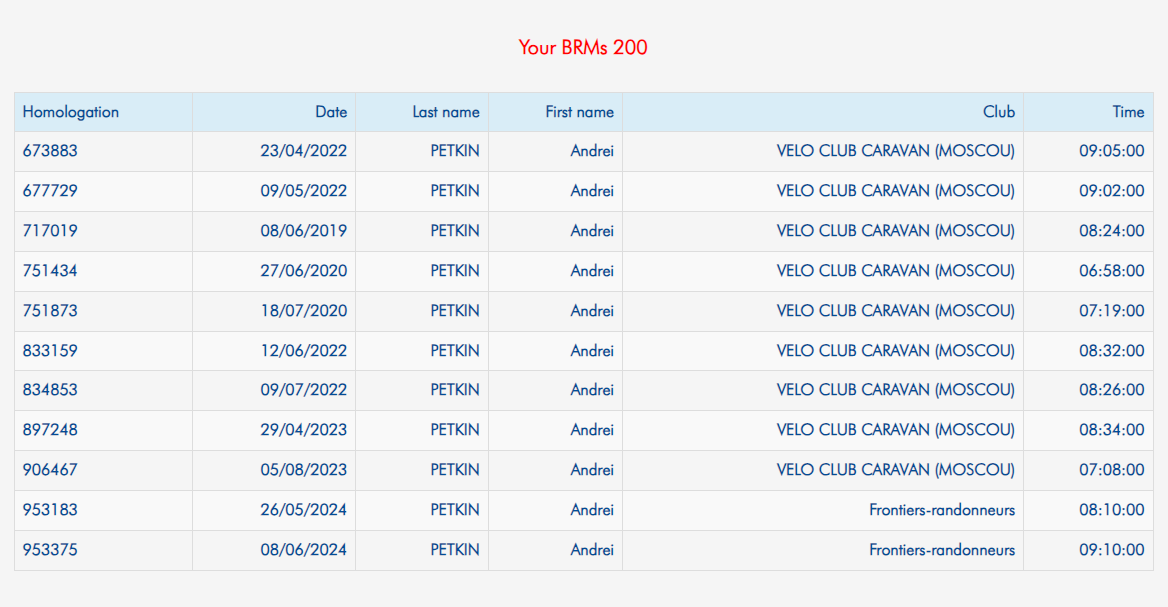
Task: Open homologation entry 834853
Action: [x=50, y=390]
